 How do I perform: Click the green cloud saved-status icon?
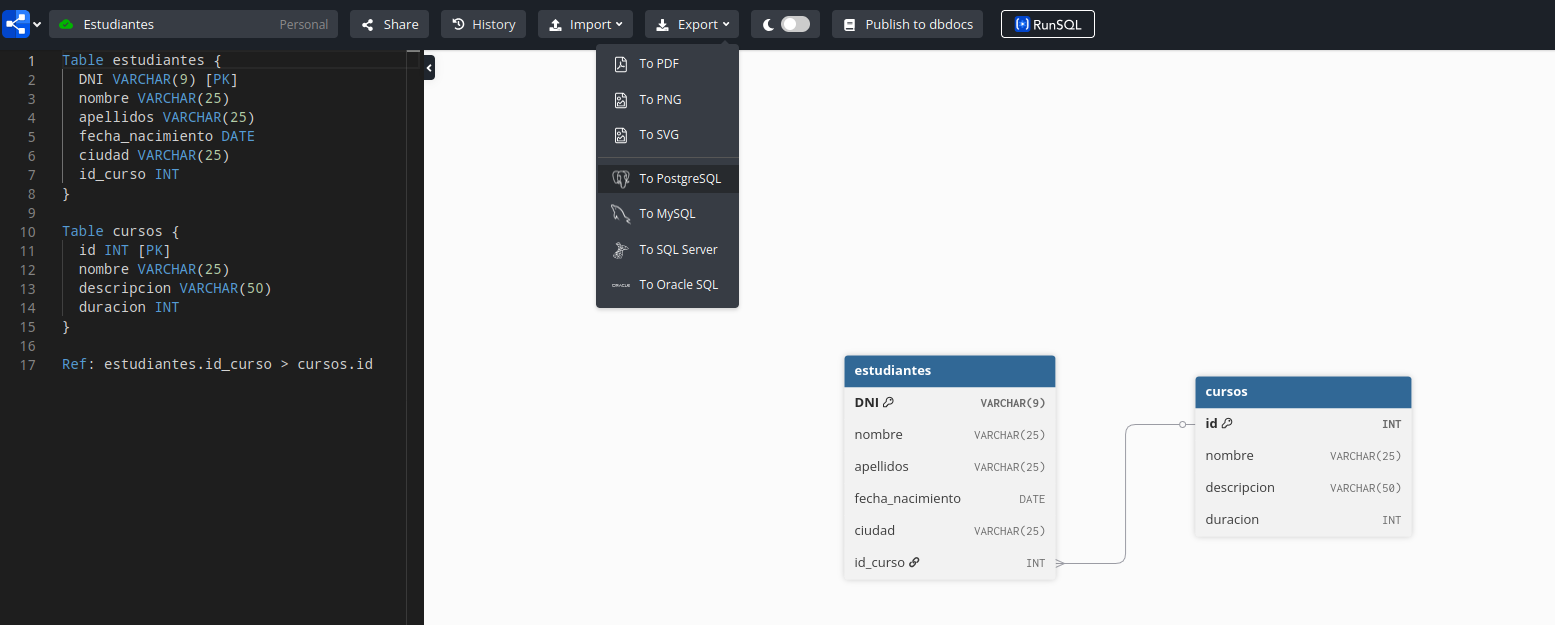point(67,24)
